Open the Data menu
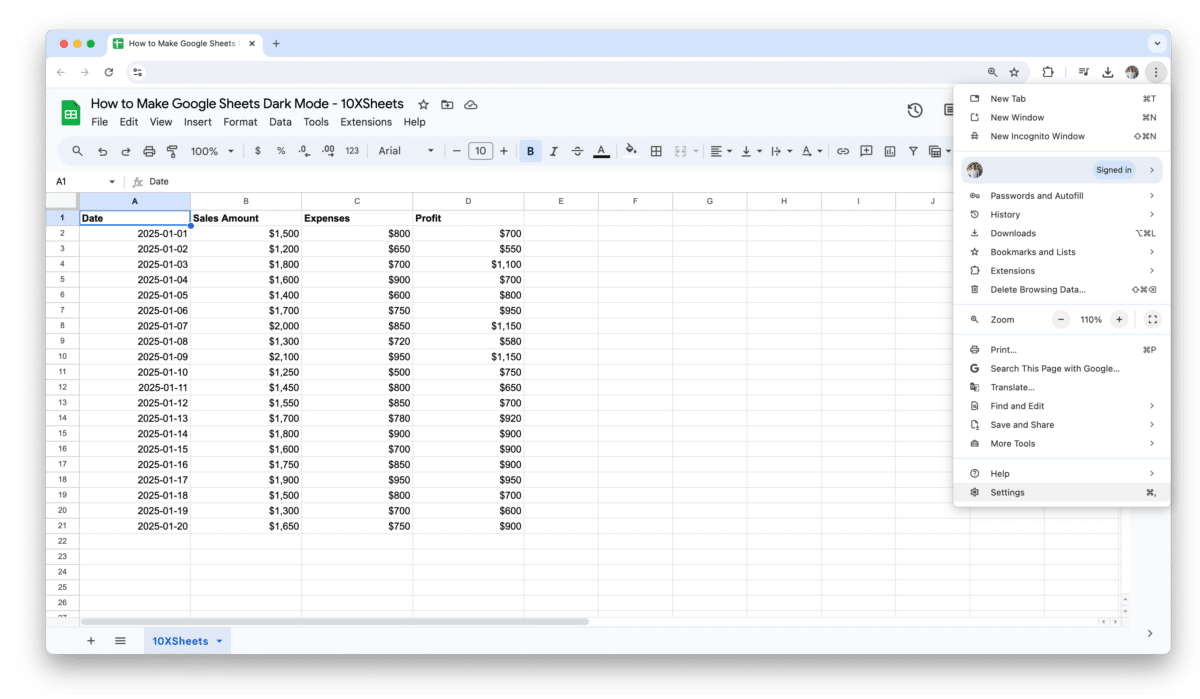1200x699 pixels. 280,121
